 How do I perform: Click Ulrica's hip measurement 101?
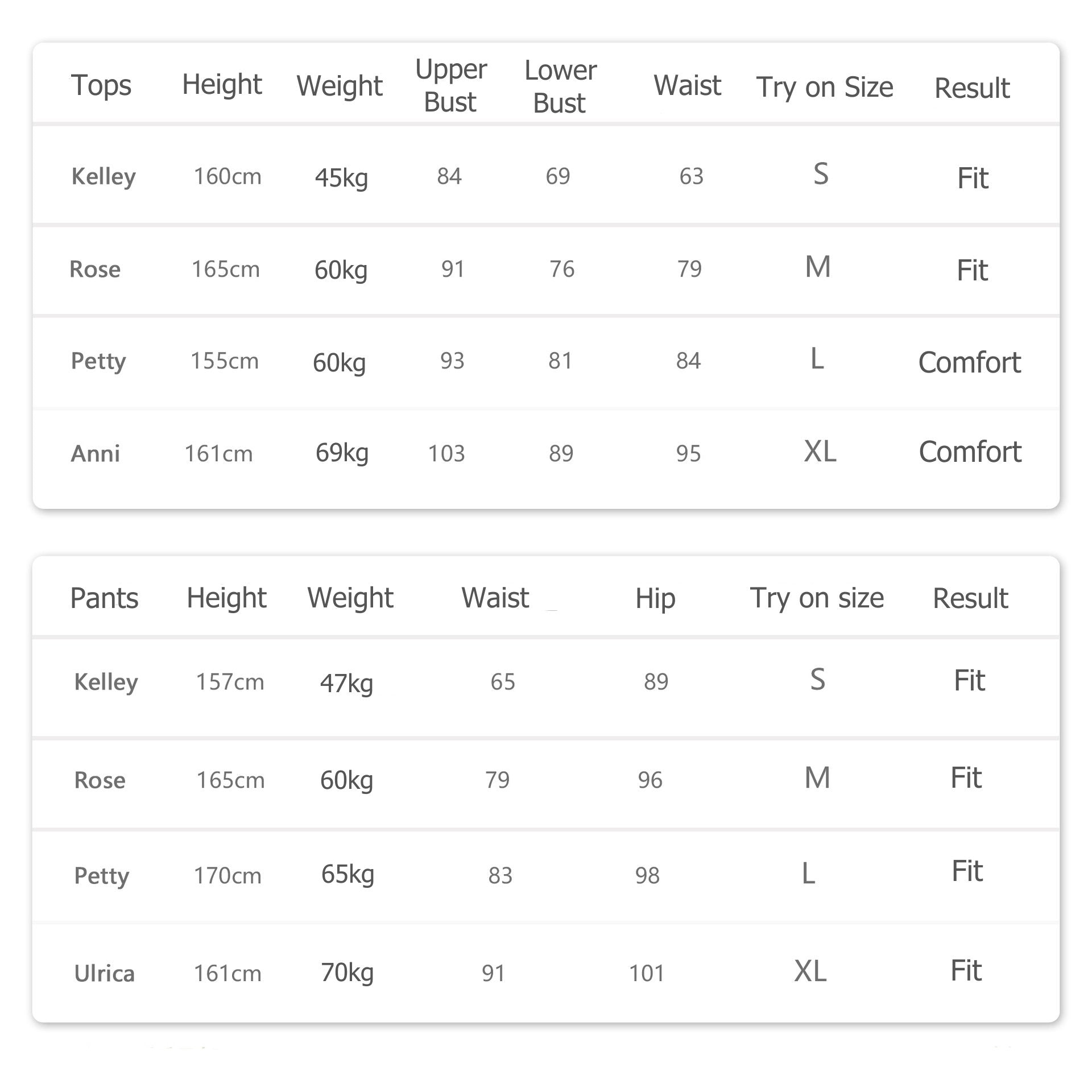[x=647, y=973]
